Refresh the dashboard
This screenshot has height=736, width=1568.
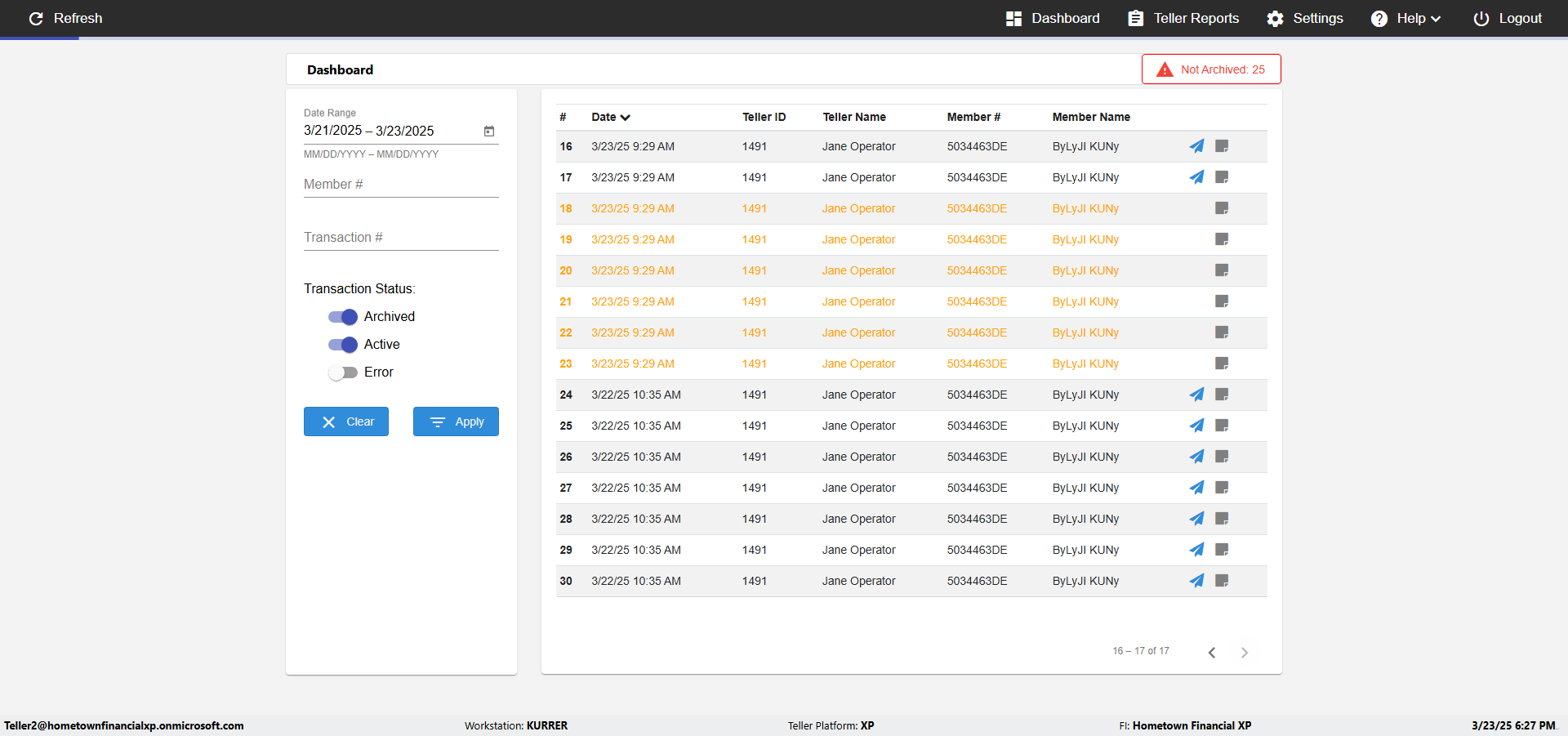[65, 18]
